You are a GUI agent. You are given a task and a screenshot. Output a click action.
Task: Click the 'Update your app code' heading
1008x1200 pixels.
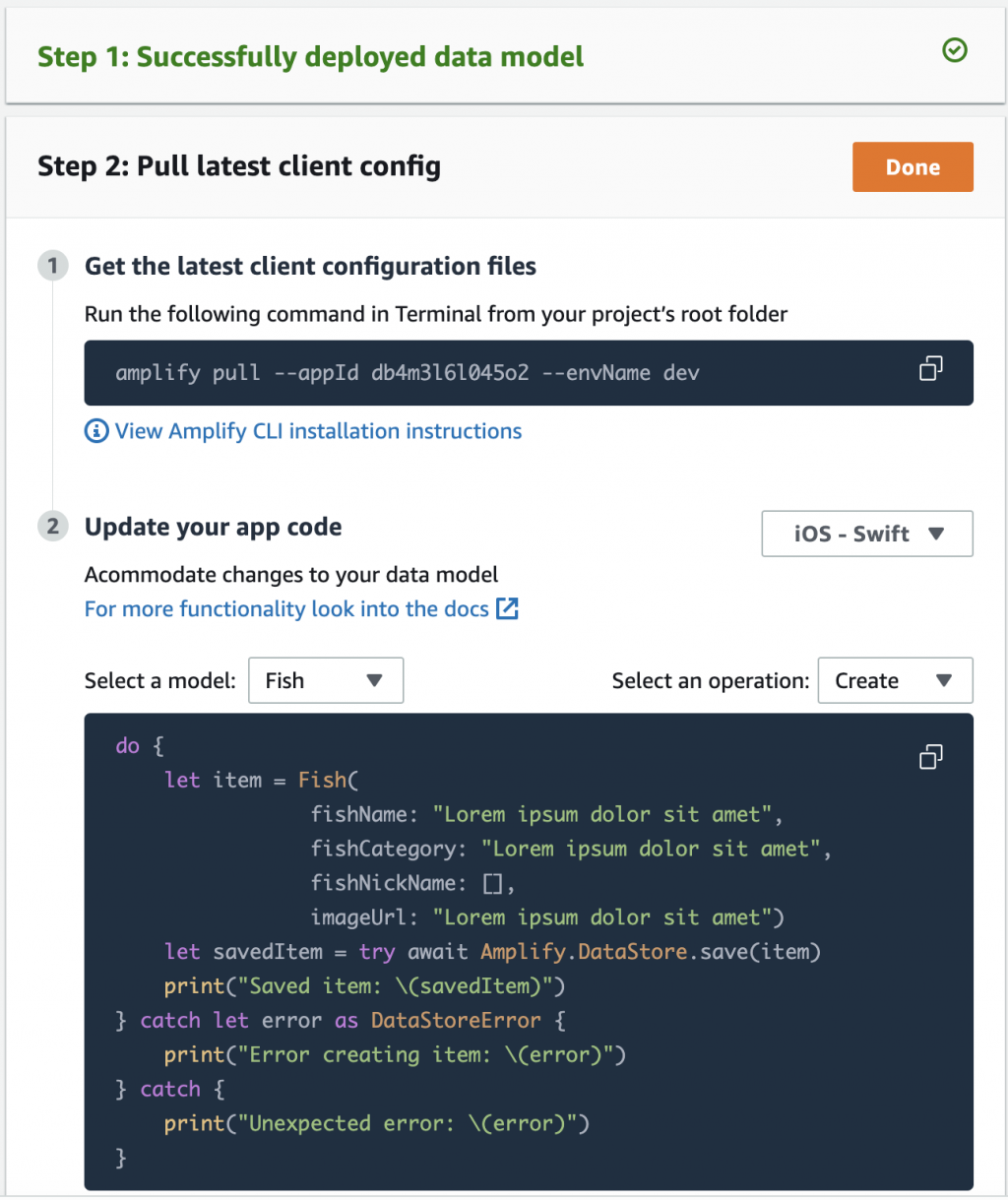coord(213,527)
